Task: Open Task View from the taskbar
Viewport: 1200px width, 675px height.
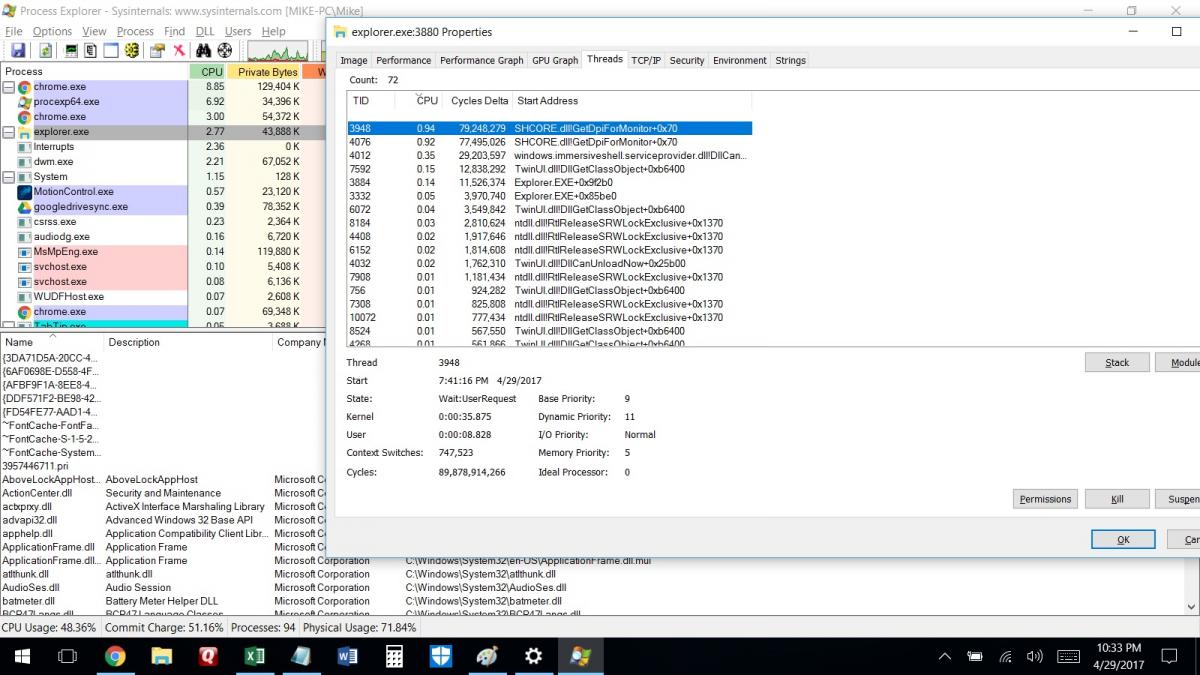Action: 67,656
